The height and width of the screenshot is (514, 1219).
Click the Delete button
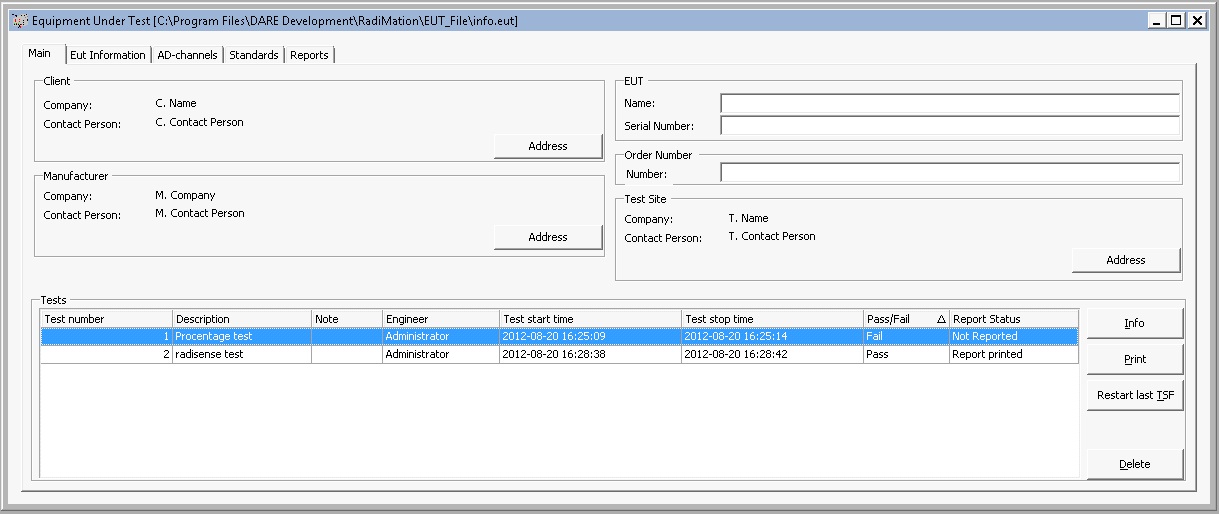coord(1134,464)
